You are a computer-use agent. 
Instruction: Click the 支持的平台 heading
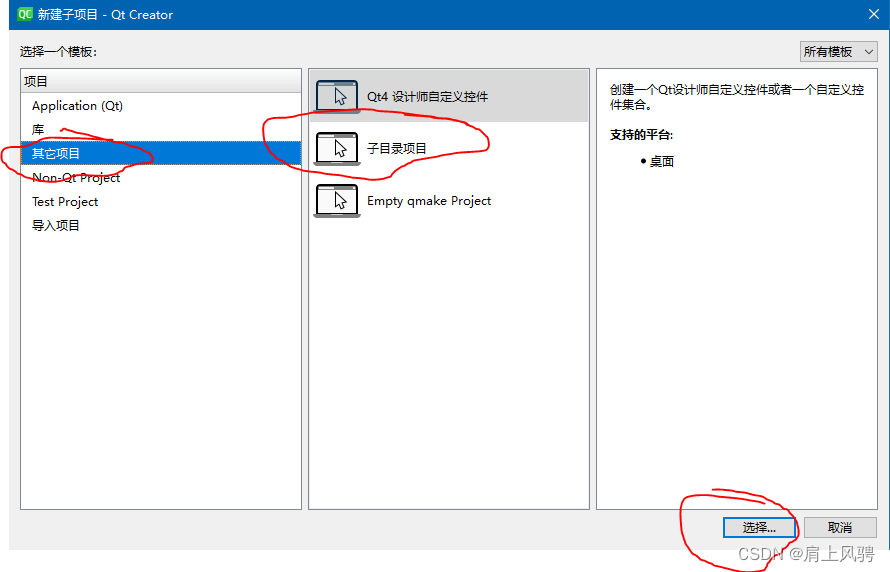pyautogui.click(x=641, y=135)
